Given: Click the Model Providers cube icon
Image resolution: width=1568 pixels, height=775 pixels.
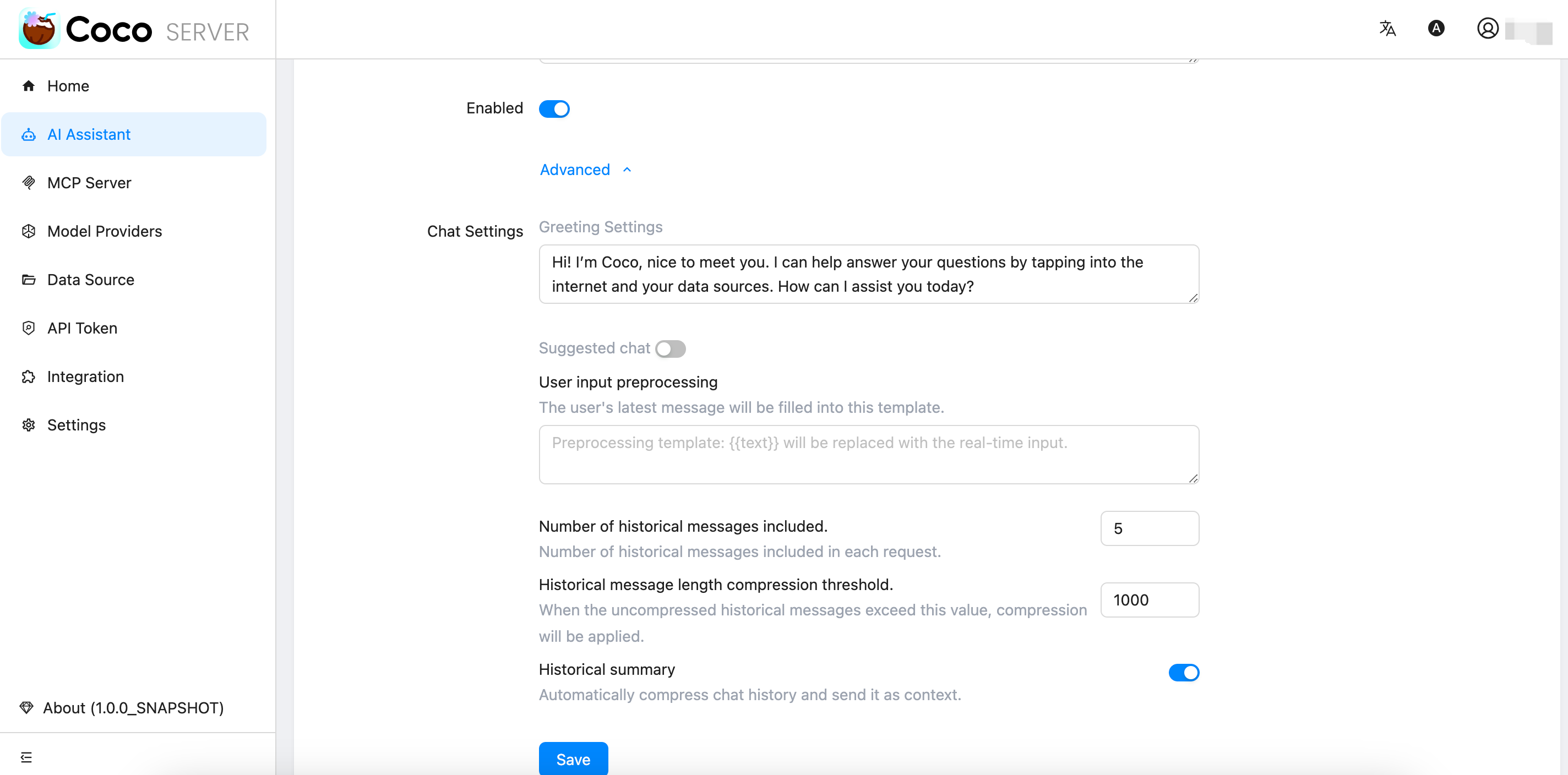Looking at the screenshot, I should pyautogui.click(x=29, y=231).
